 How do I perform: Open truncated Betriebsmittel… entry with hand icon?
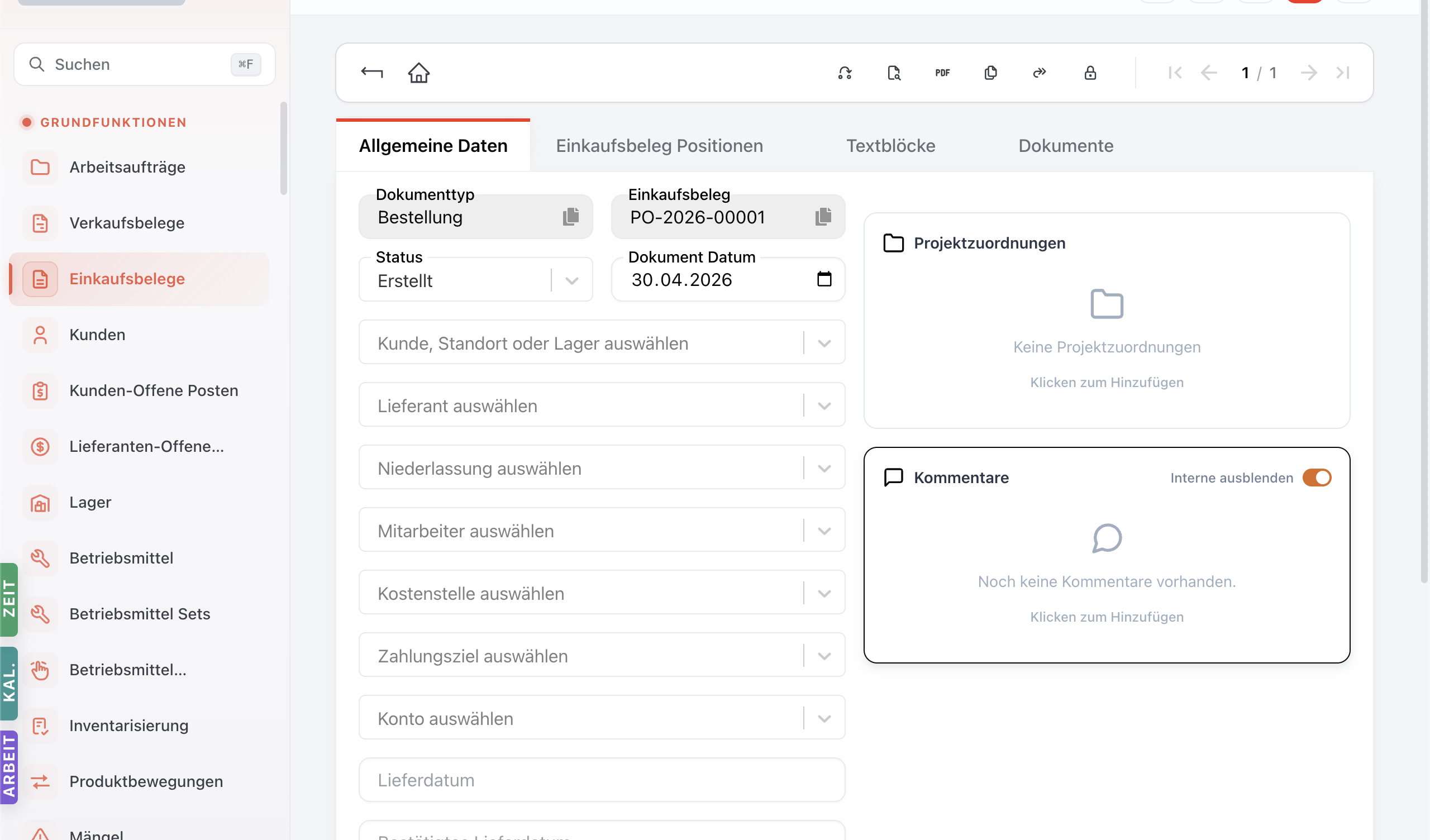(x=139, y=670)
